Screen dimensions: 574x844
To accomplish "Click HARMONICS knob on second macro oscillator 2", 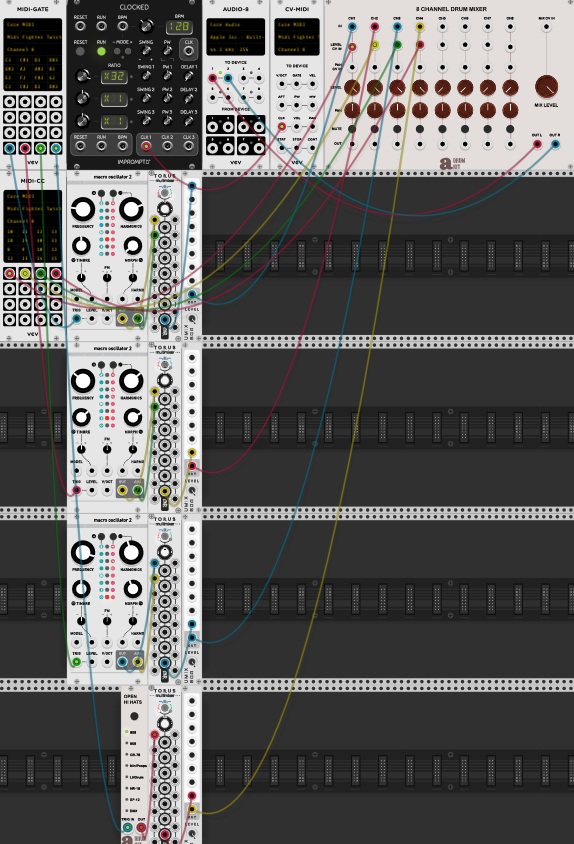I will 131,381.
